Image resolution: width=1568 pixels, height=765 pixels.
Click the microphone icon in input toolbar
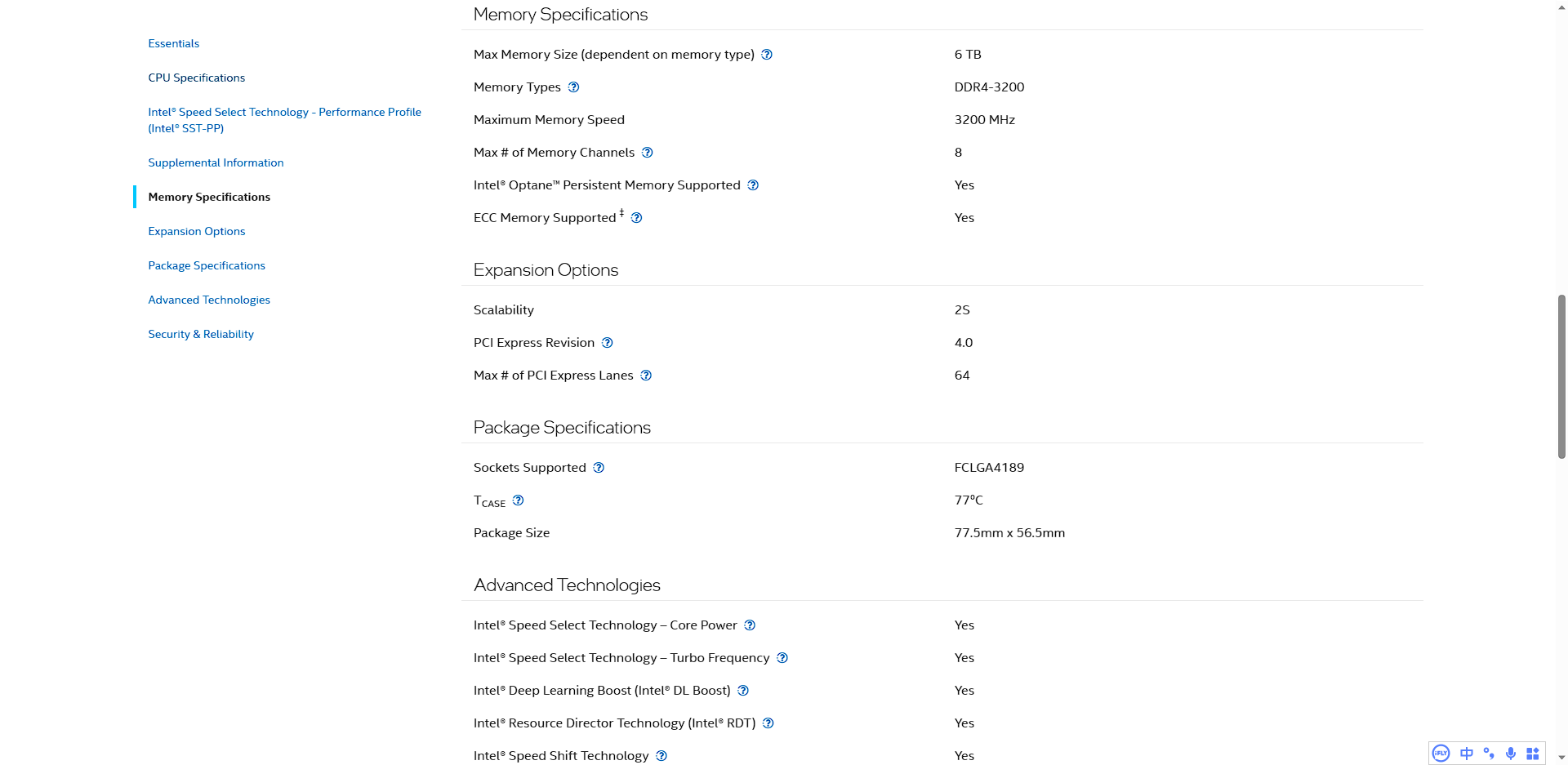tap(1511, 754)
